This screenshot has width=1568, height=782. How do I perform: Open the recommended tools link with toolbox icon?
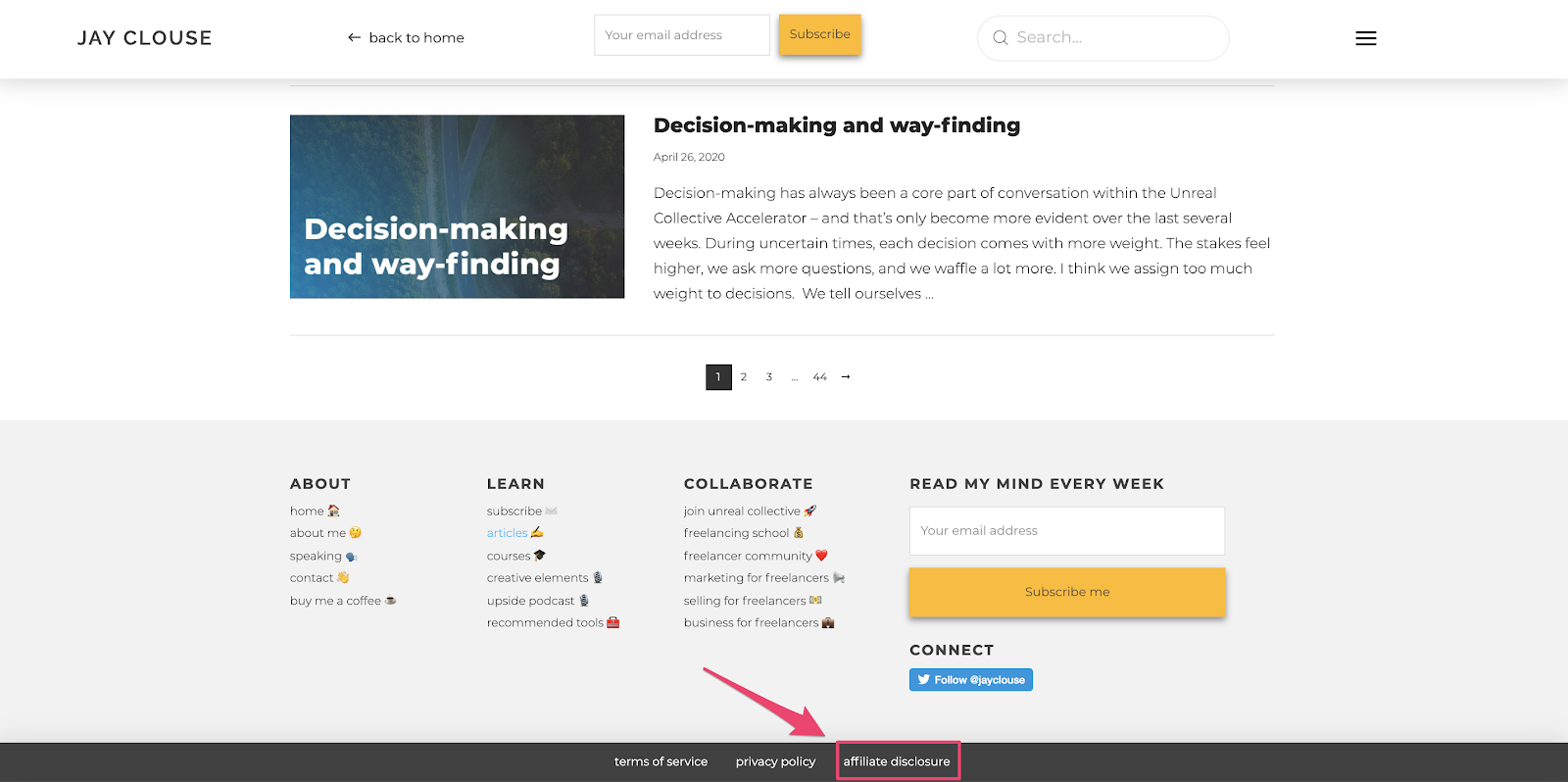(x=553, y=623)
